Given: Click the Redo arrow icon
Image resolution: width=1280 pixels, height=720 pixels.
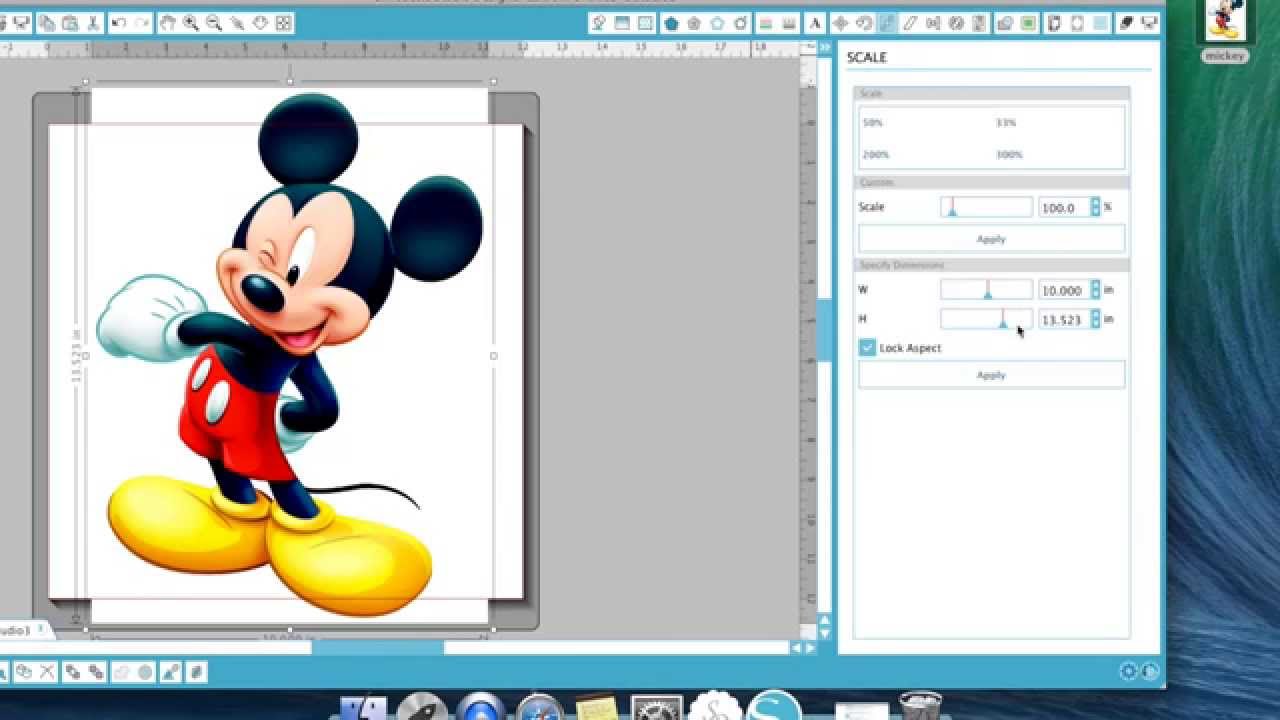Looking at the screenshot, I should pos(143,22).
